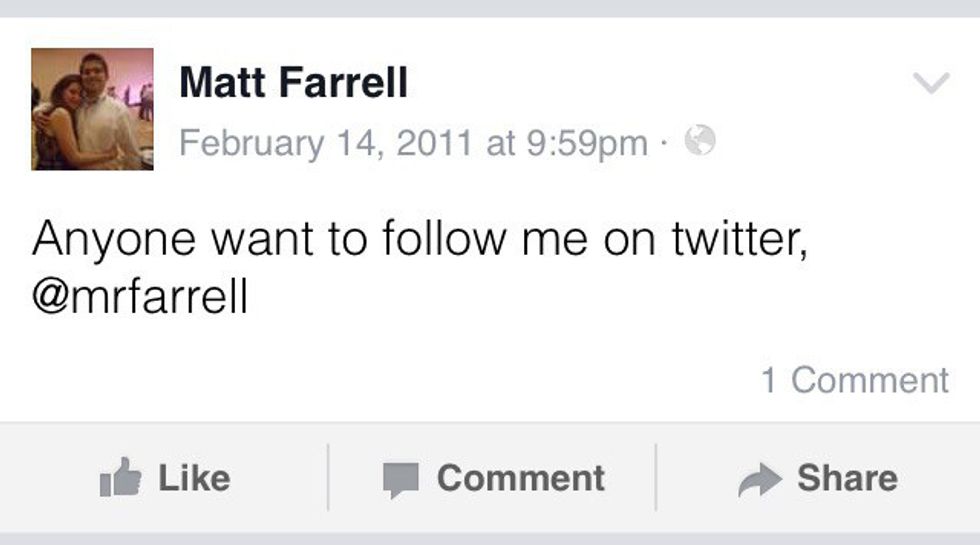Click the February 14, 2011 date
The height and width of the screenshot is (545, 980).
(x=324, y=143)
